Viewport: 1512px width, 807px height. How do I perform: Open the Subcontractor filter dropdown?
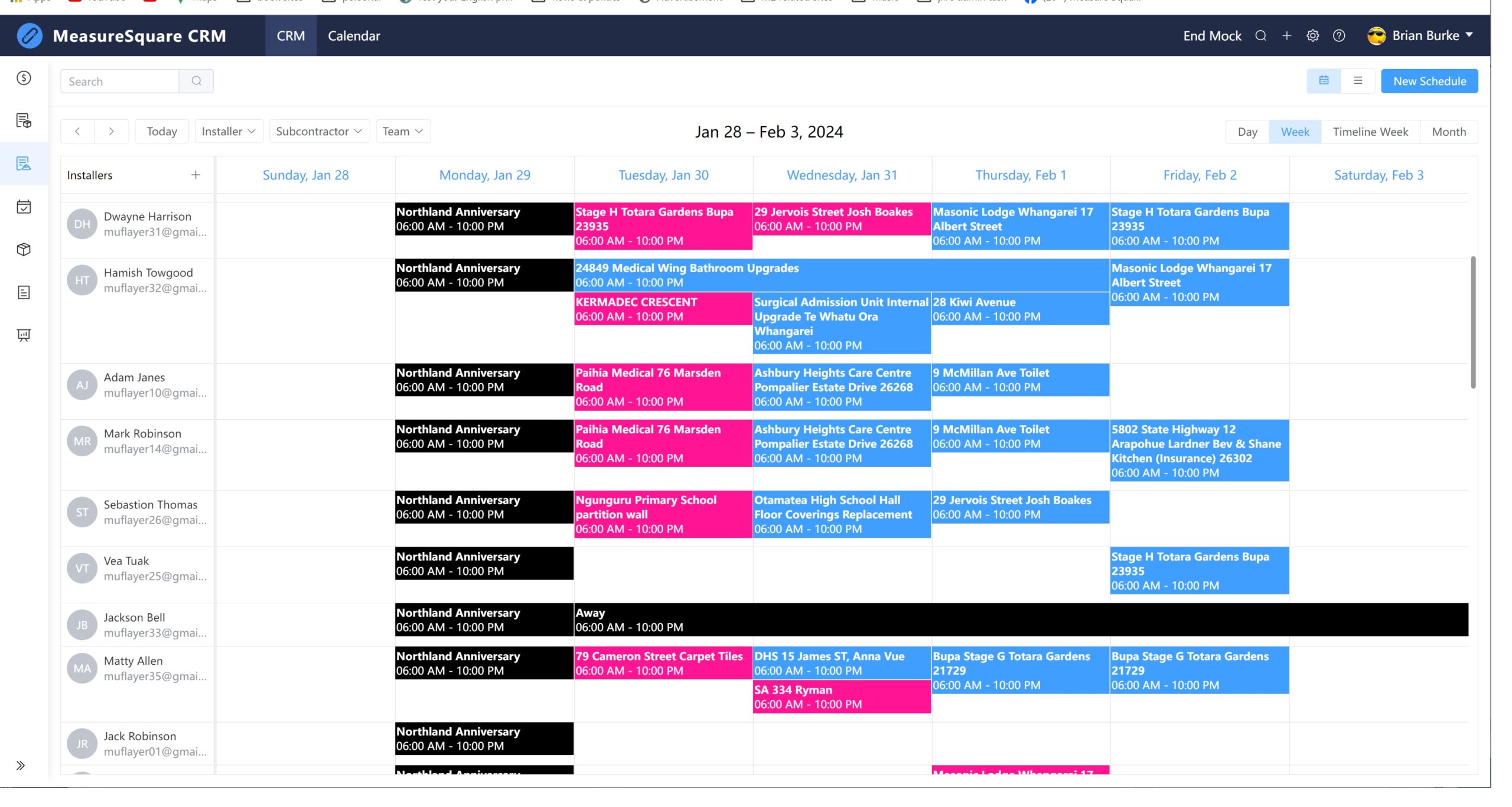[x=319, y=131]
